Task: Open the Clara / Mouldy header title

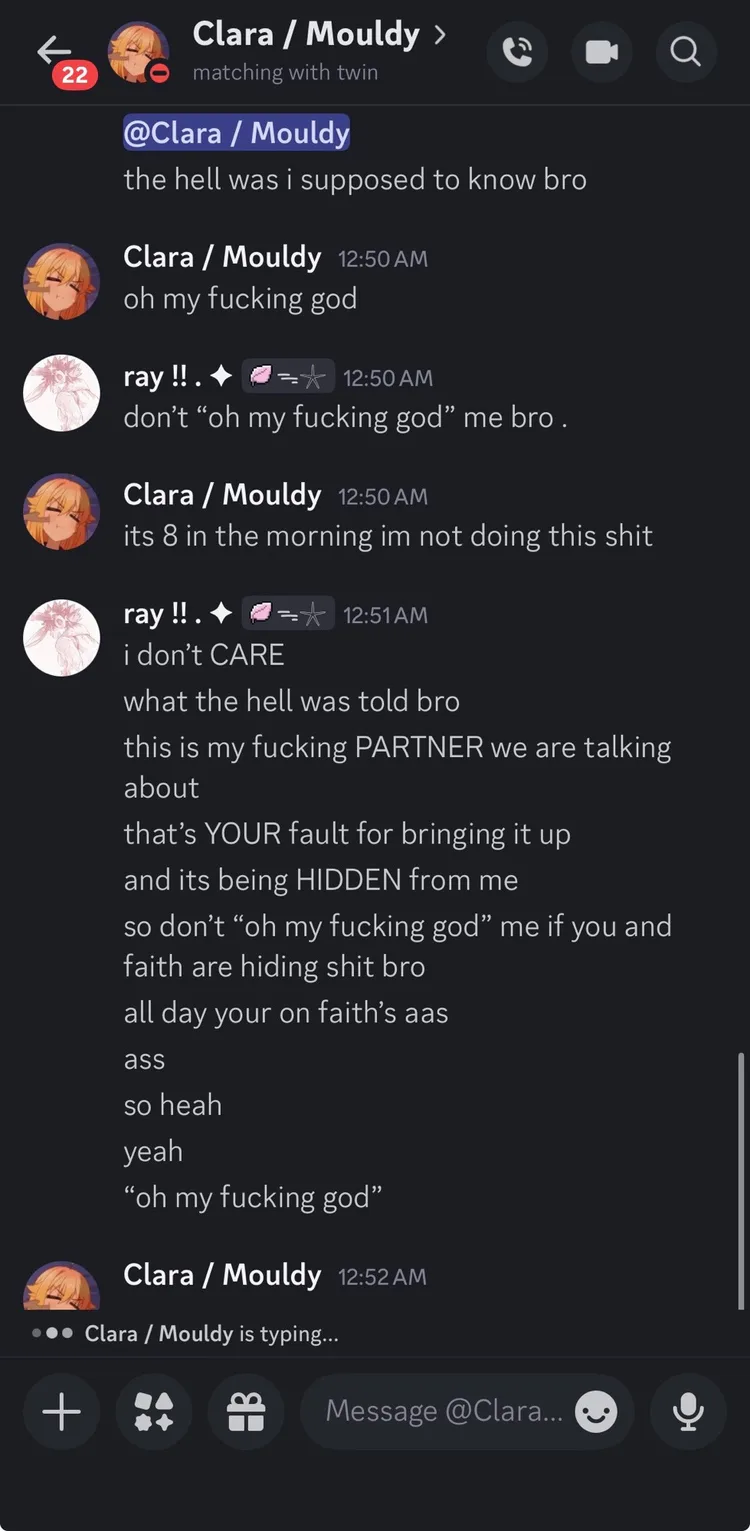Action: 306,34
